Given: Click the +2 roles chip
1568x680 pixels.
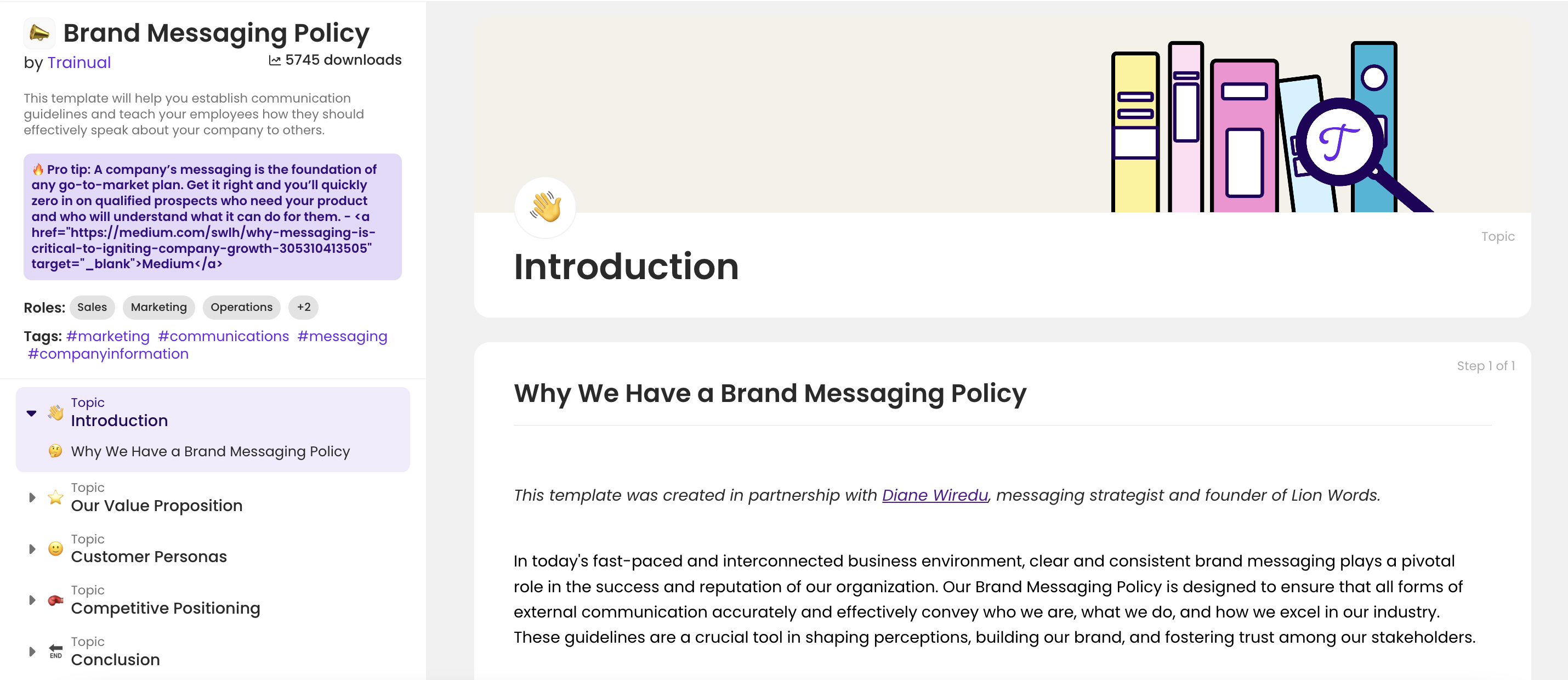Looking at the screenshot, I should (303, 308).
